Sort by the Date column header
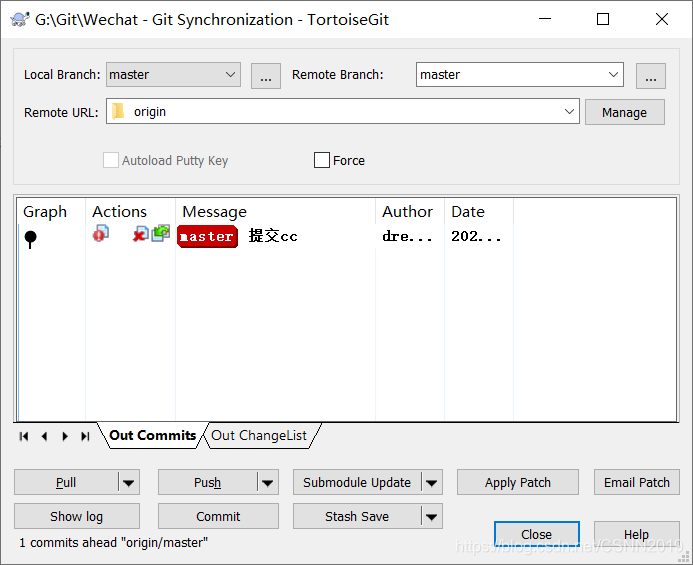Viewport: 693px width, 565px height. pos(479,212)
